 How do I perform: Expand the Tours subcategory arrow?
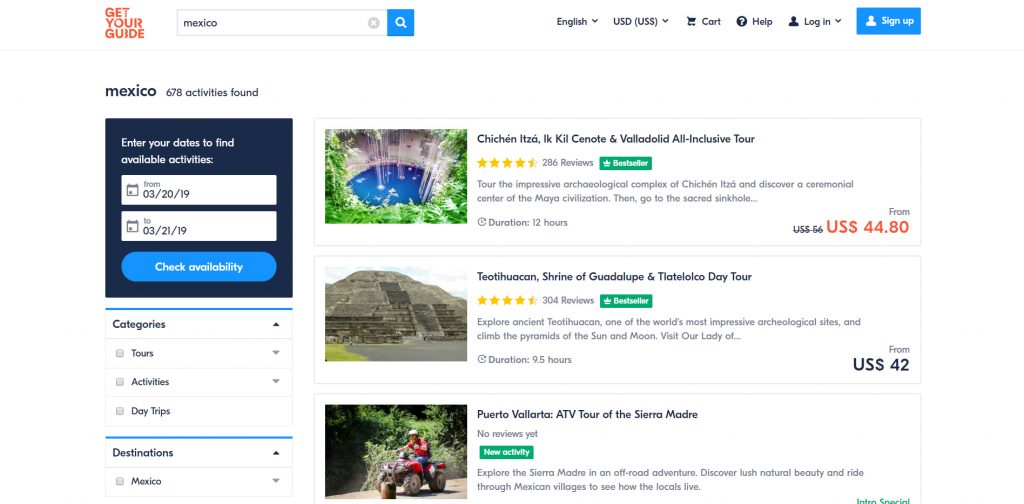(x=276, y=353)
